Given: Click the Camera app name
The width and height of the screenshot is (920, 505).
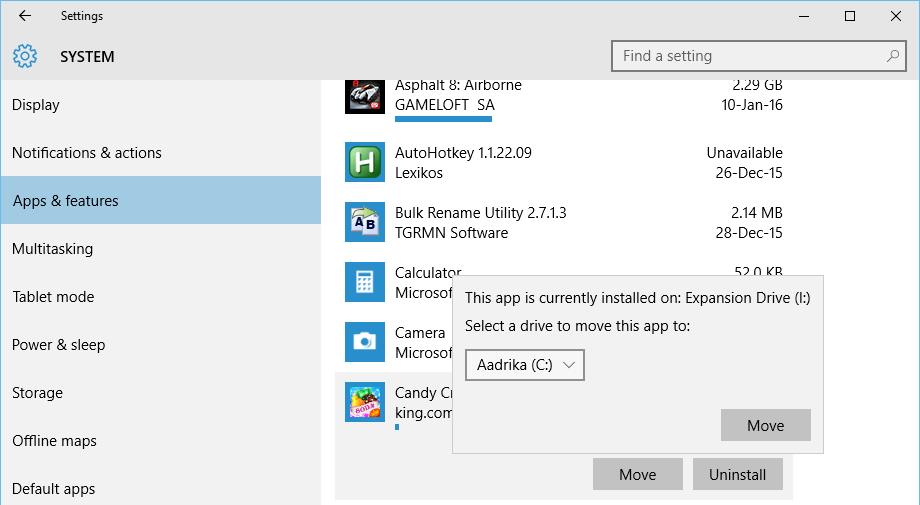Looking at the screenshot, I should pyautogui.click(x=420, y=333).
